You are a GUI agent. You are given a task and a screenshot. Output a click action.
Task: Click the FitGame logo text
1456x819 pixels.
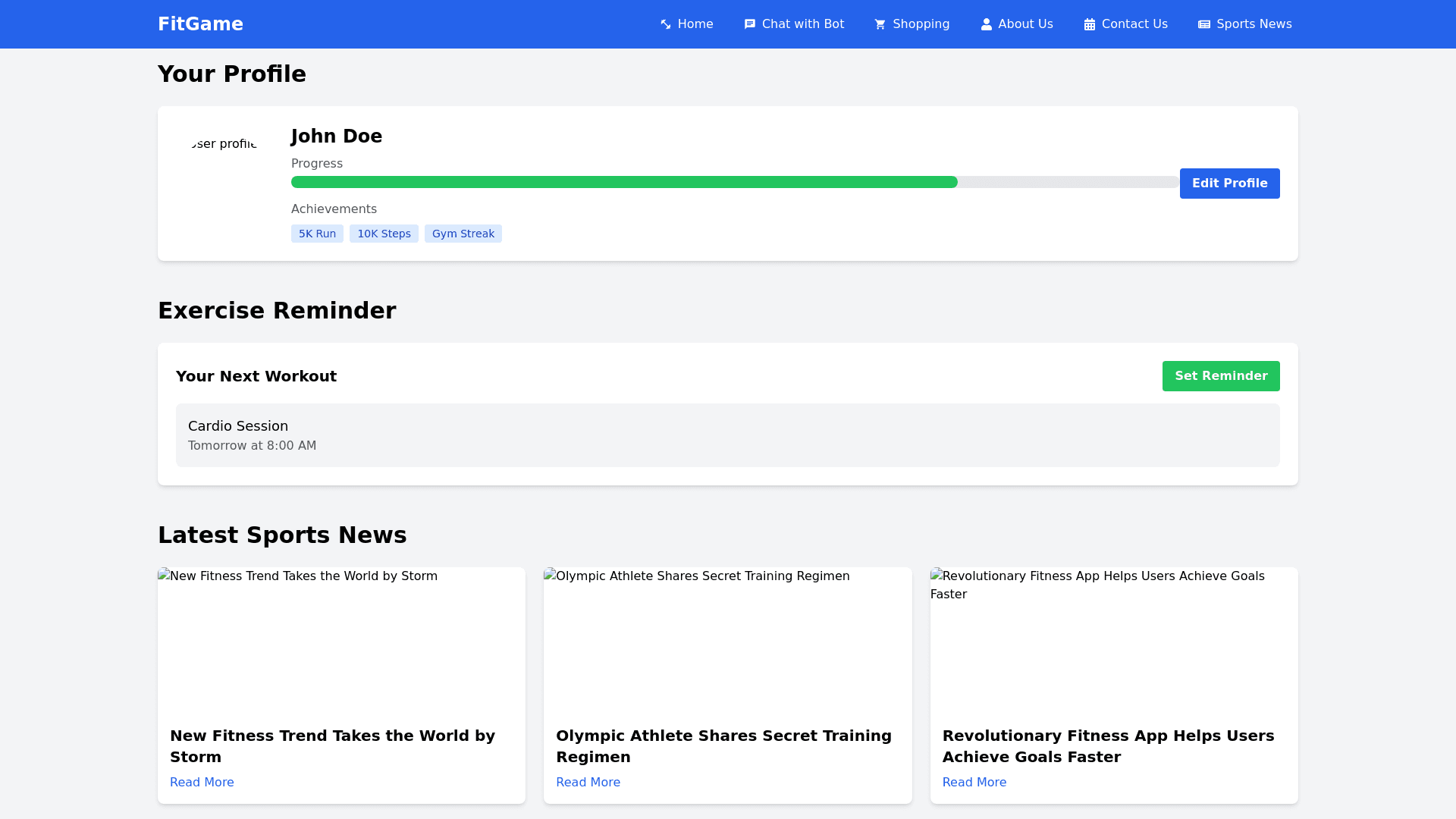point(200,24)
